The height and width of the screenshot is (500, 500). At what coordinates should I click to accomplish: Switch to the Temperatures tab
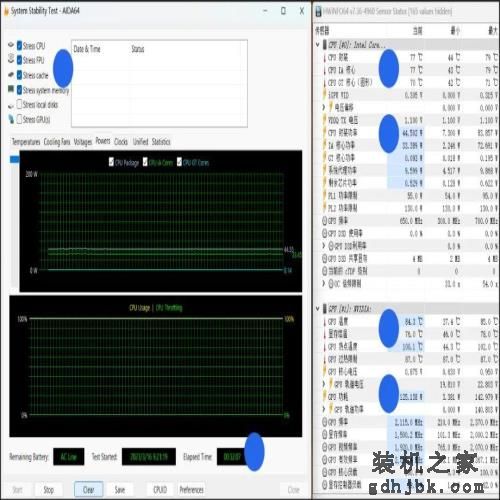(26, 142)
